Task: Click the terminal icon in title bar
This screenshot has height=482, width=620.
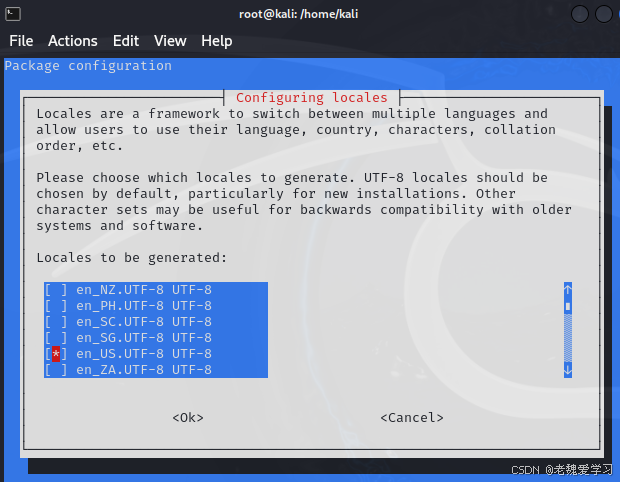Action: (13, 14)
